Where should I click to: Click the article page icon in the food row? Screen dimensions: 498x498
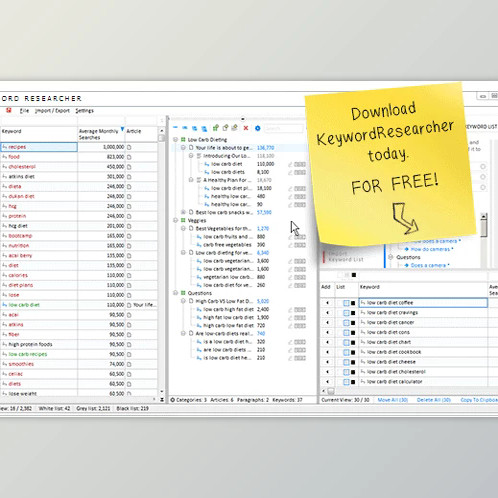(129, 157)
